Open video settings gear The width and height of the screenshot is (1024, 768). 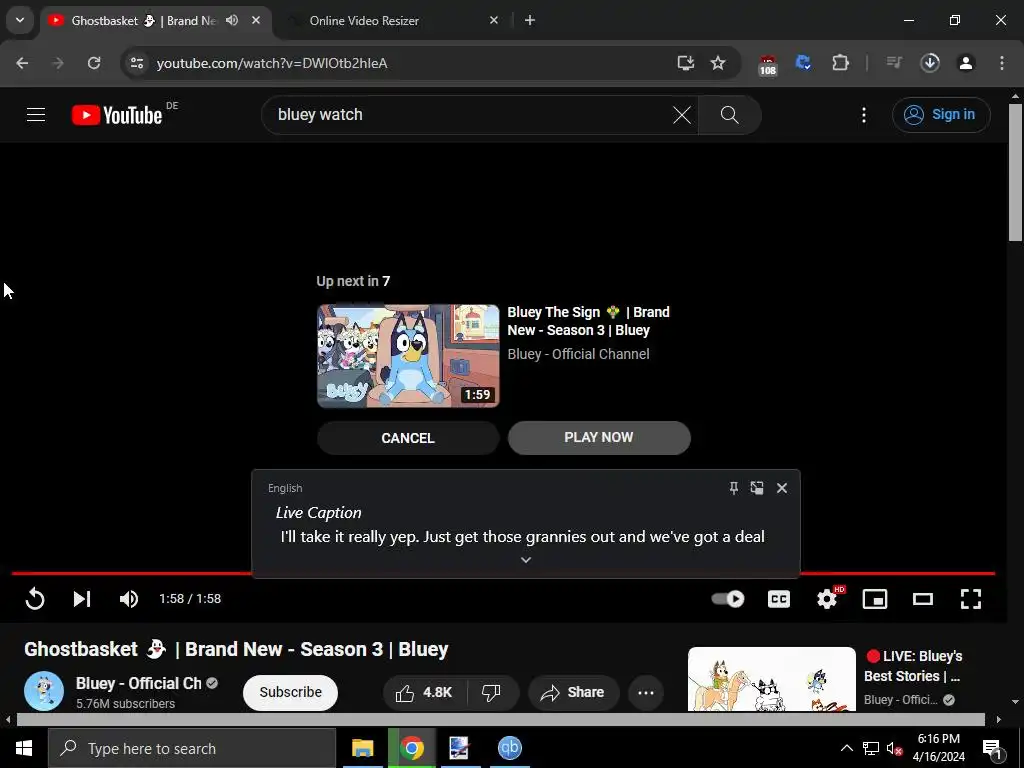[827, 599]
